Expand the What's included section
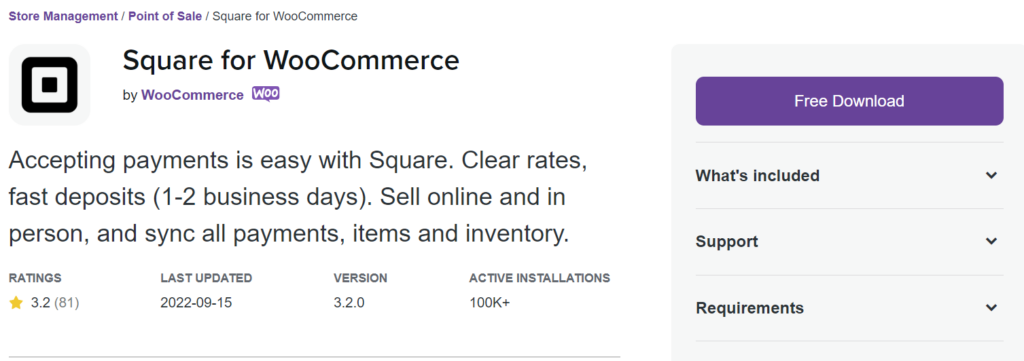This screenshot has width=1024, height=361. pos(849,176)
